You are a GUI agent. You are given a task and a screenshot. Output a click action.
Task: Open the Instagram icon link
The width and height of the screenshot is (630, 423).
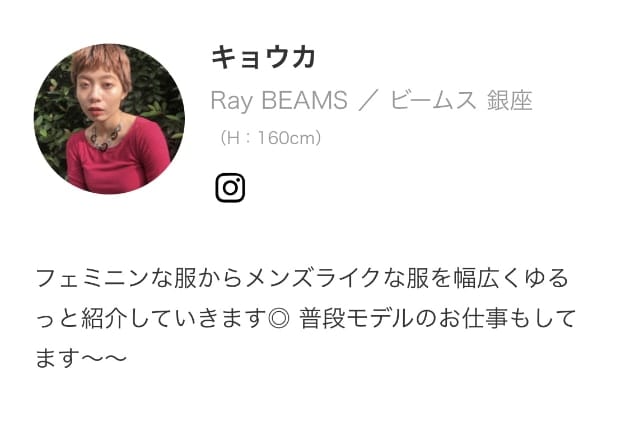tap(230, 188)
